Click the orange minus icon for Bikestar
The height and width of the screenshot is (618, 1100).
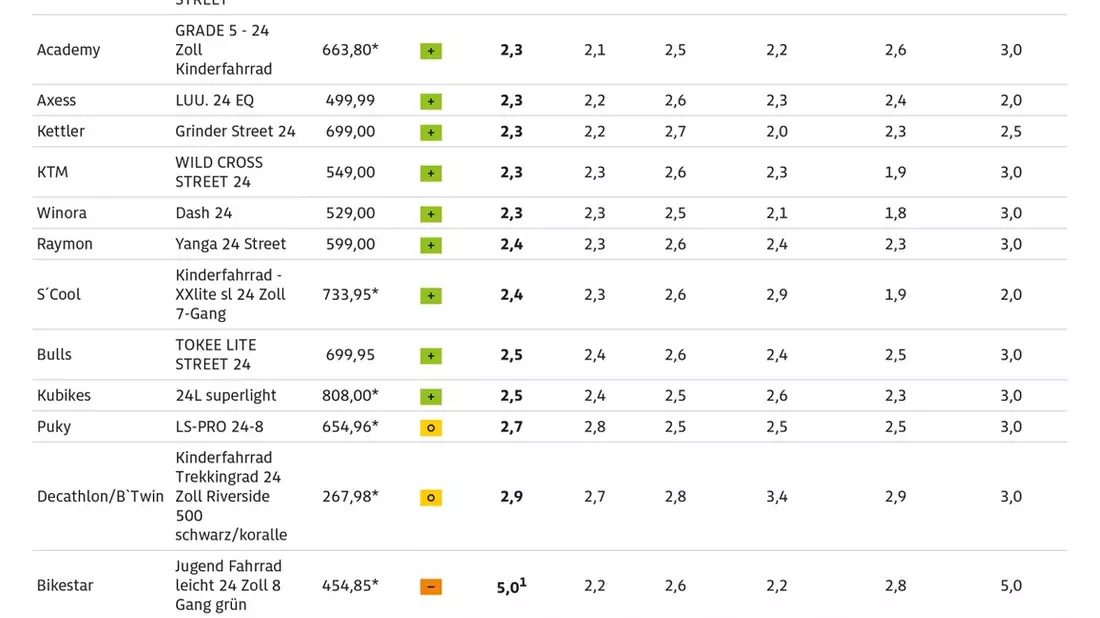tap(431, 586)
